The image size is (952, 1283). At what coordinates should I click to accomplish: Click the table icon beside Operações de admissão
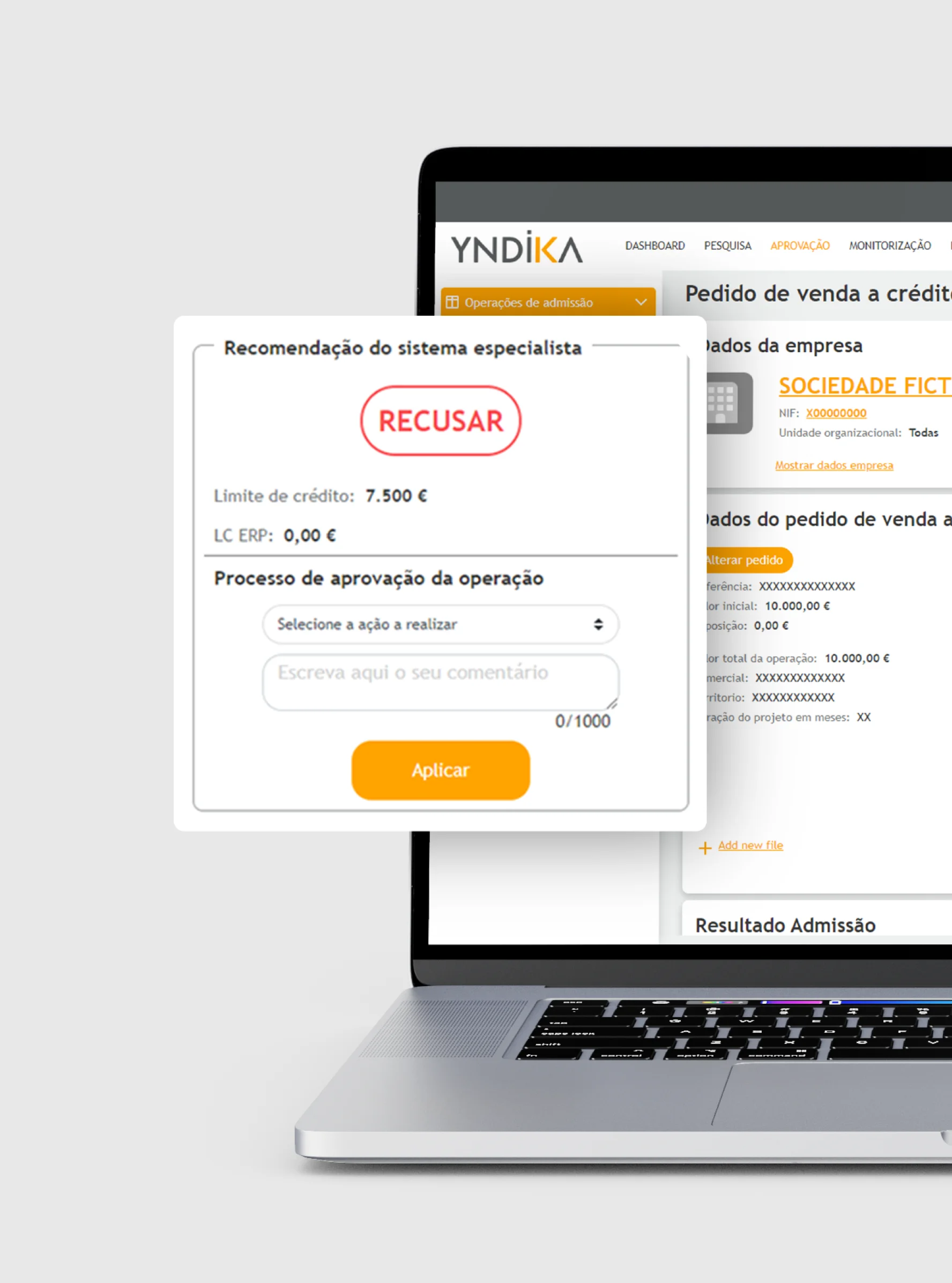tap(452, 302)
